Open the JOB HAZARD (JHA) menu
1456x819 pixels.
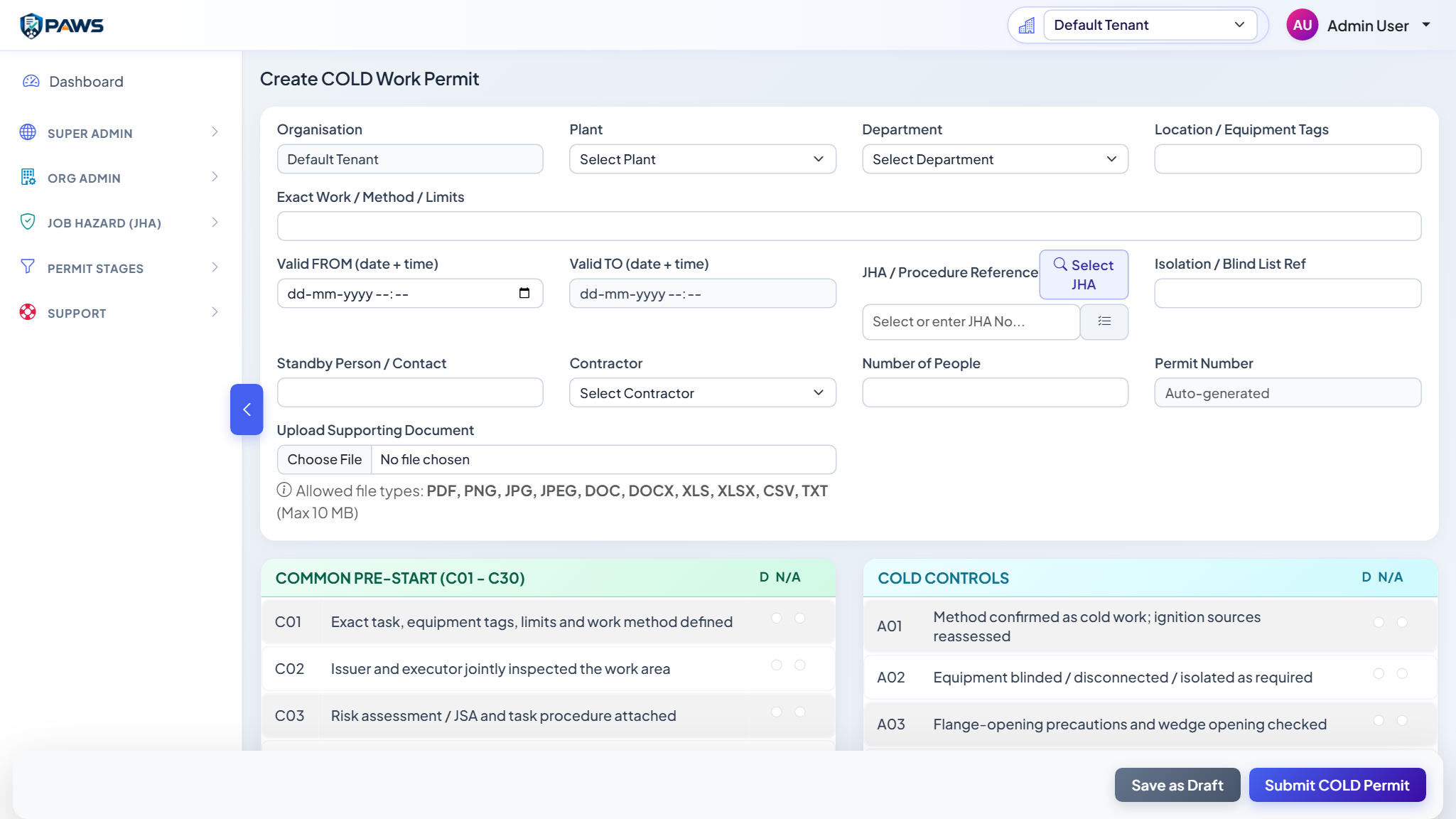click(x=121, y=223)
